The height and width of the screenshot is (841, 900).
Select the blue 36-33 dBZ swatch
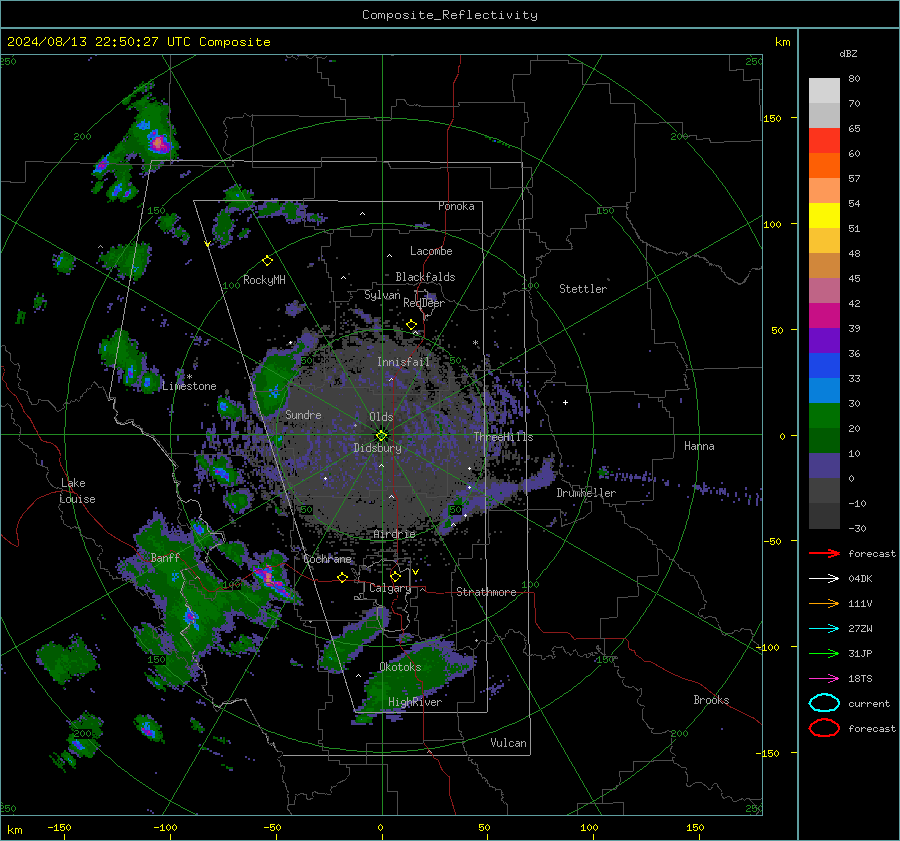(x=824, y=366)
